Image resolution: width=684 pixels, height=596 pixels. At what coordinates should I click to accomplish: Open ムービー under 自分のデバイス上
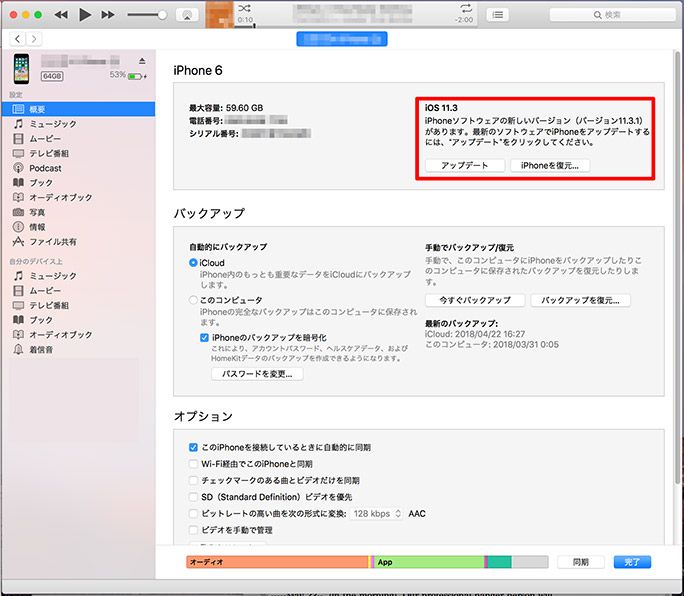(x=79, y=291)
